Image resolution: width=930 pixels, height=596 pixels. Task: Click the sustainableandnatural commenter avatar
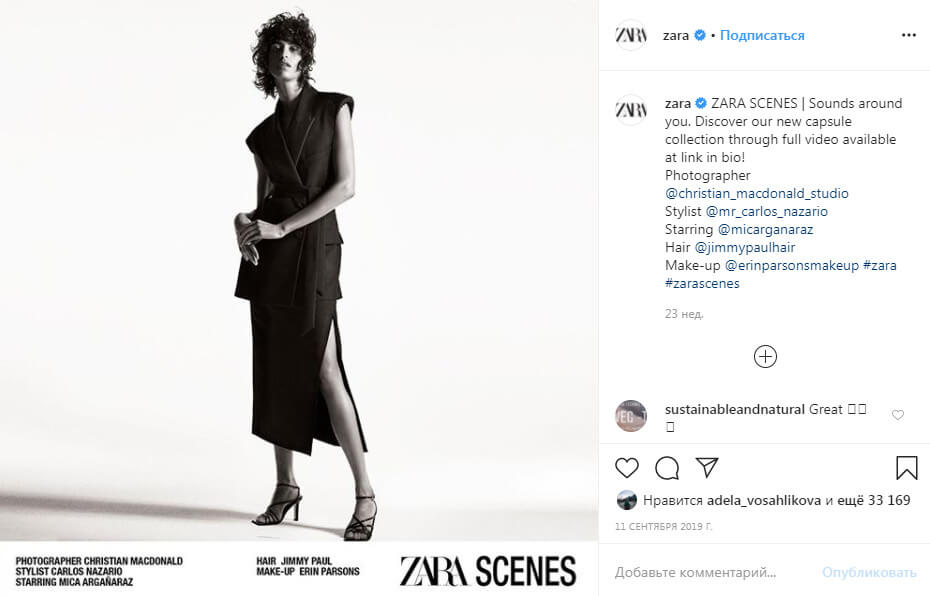[x=630, y=416]
